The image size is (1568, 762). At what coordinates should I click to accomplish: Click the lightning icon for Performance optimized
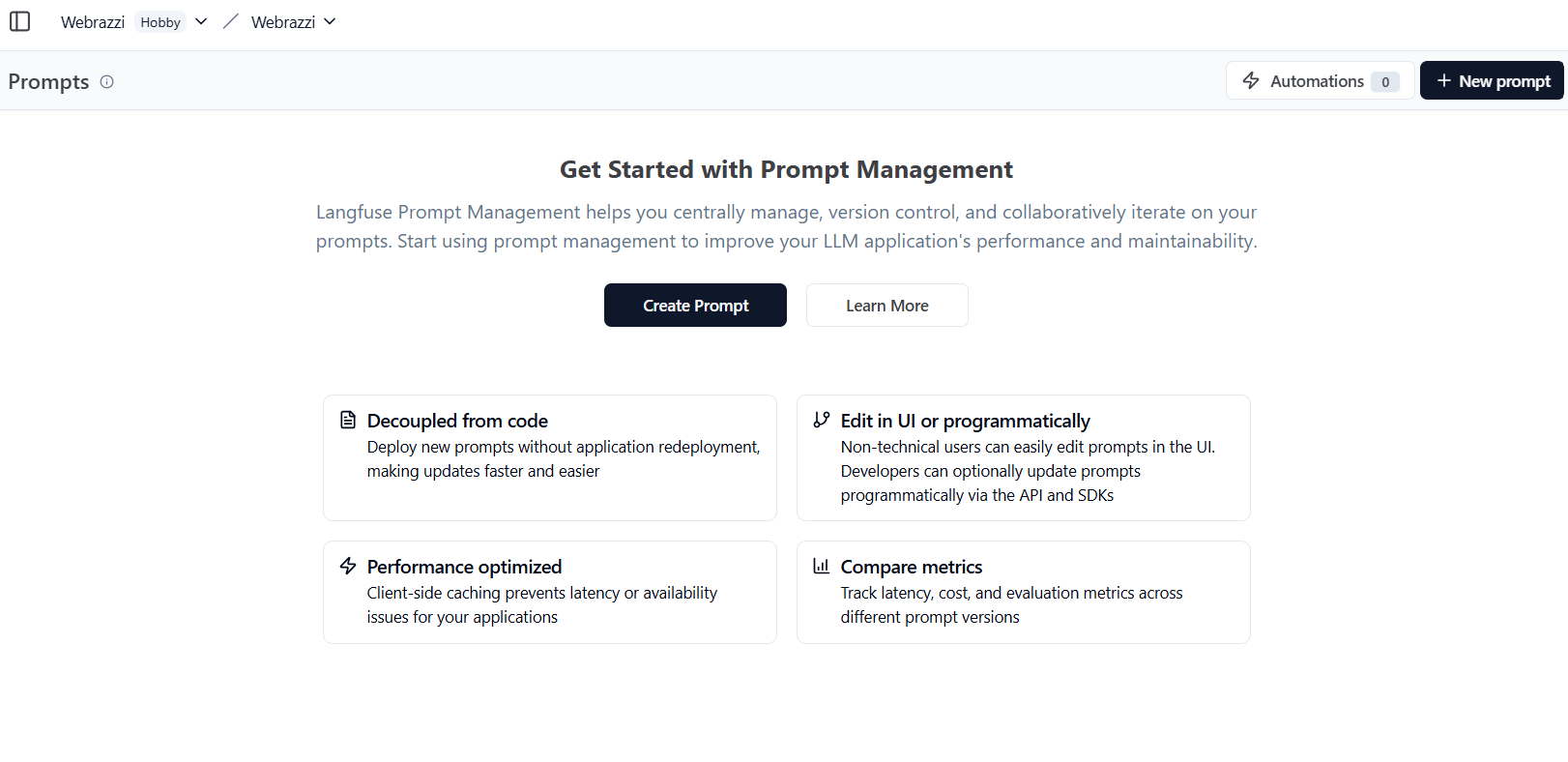point(348,566)
